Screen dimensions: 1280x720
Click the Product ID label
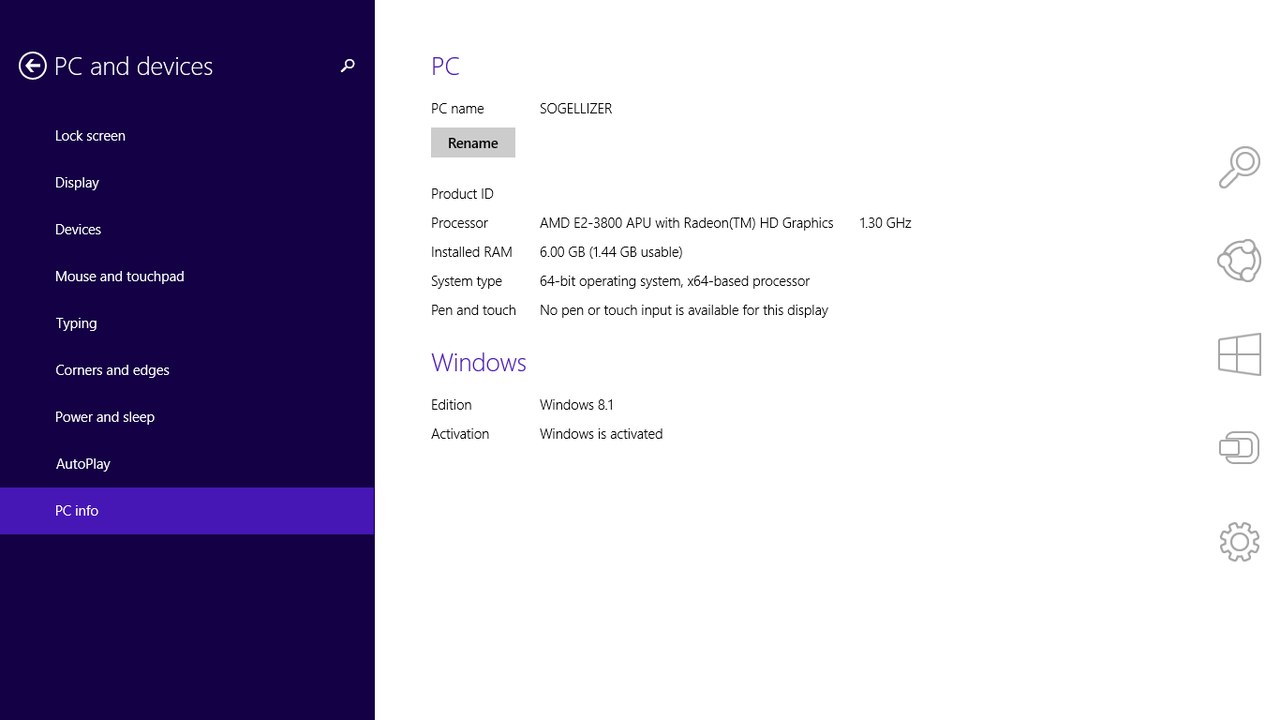pyautogui.click(x=462, y=194)
